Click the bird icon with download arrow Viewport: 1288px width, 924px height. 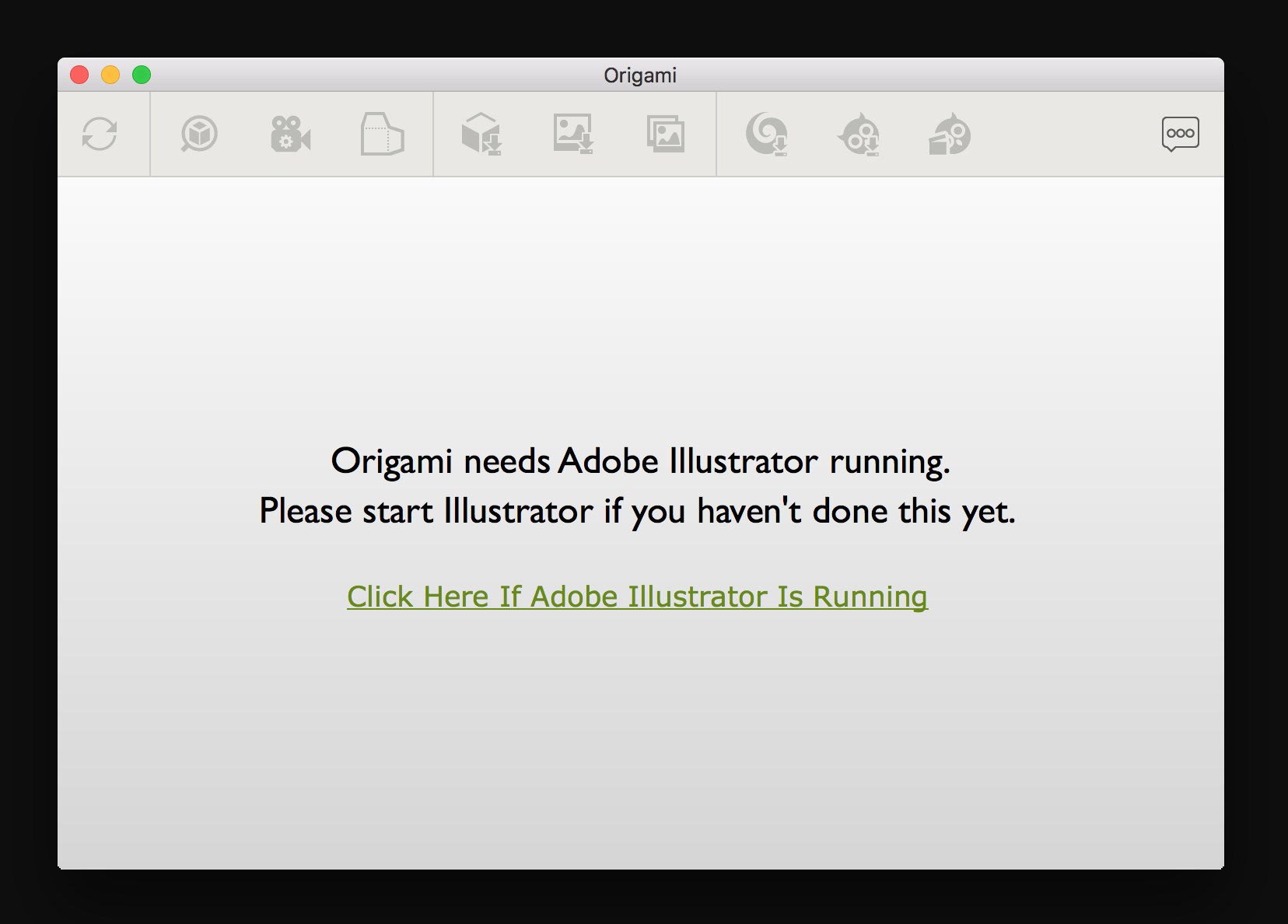coord(859,134)
